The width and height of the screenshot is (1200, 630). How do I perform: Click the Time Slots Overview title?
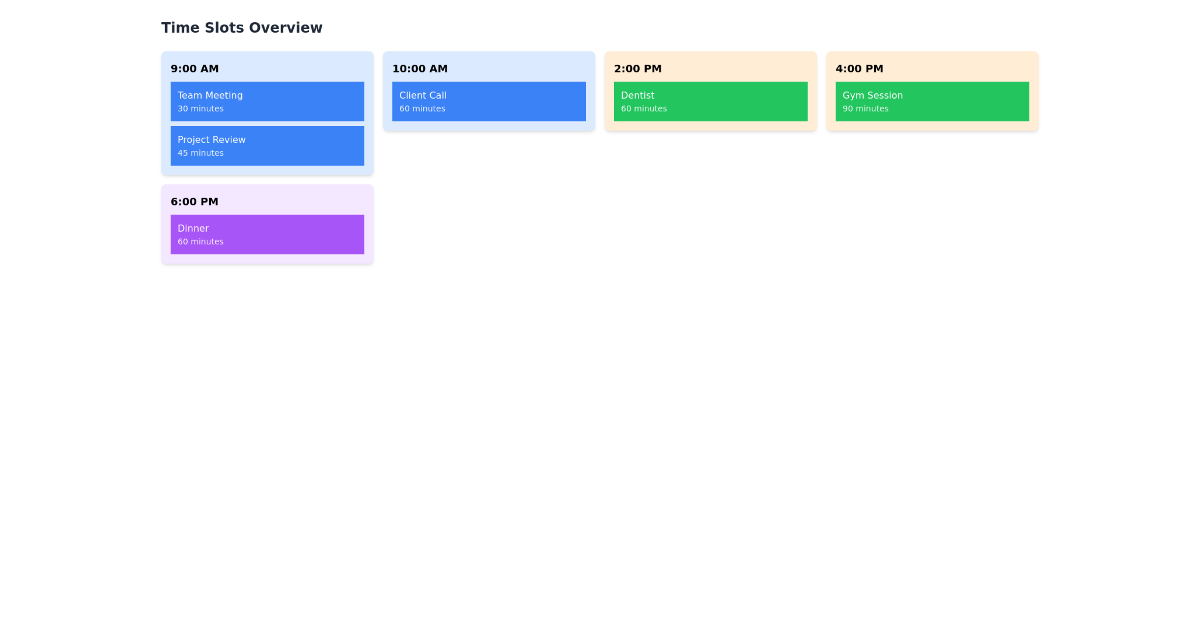[x=241, y=27]
